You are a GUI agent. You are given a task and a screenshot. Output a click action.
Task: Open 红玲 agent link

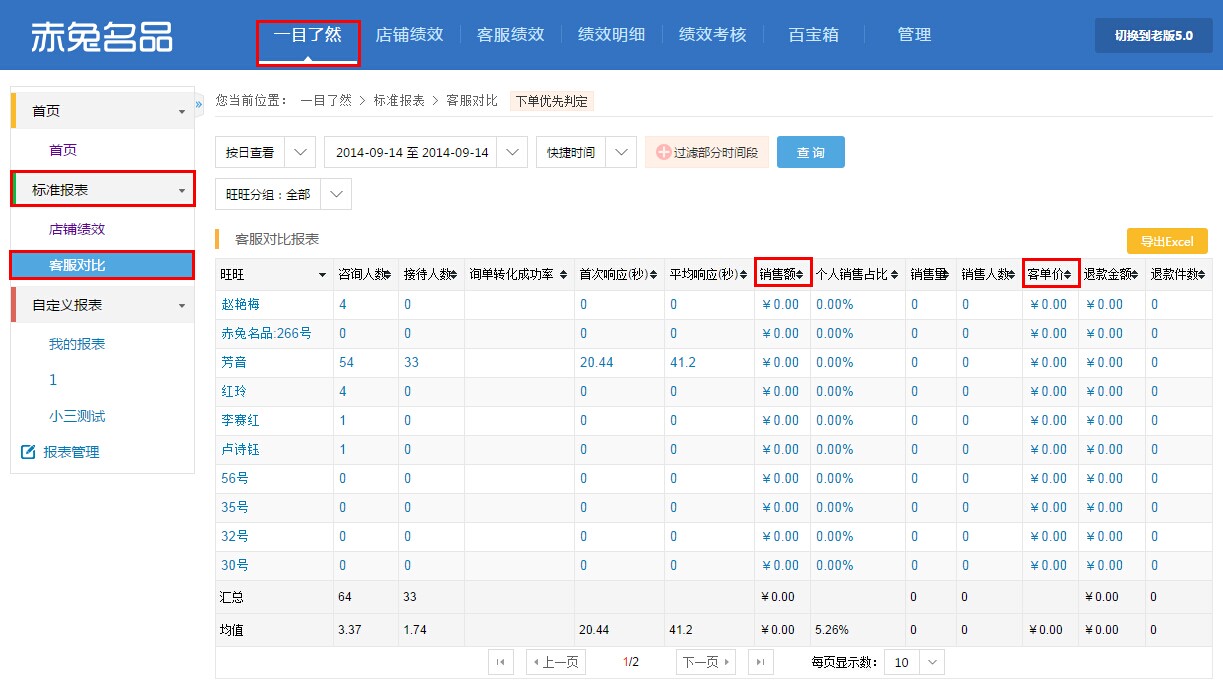tap(234, 391)
